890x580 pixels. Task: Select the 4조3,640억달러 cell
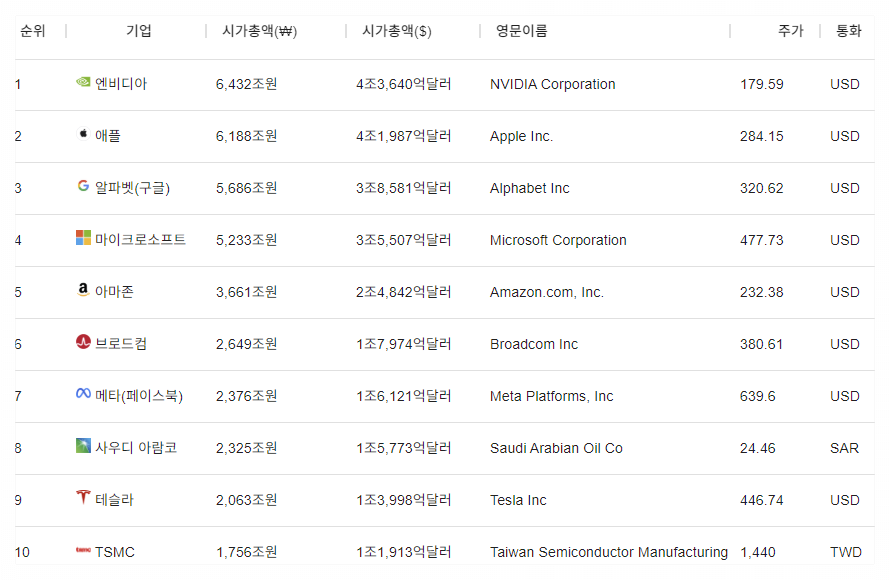(404, 84)
